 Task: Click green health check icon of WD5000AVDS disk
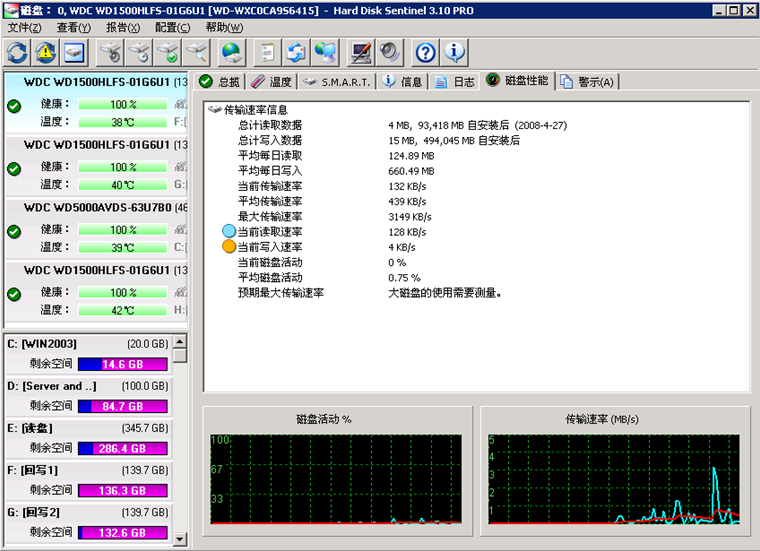14,232
